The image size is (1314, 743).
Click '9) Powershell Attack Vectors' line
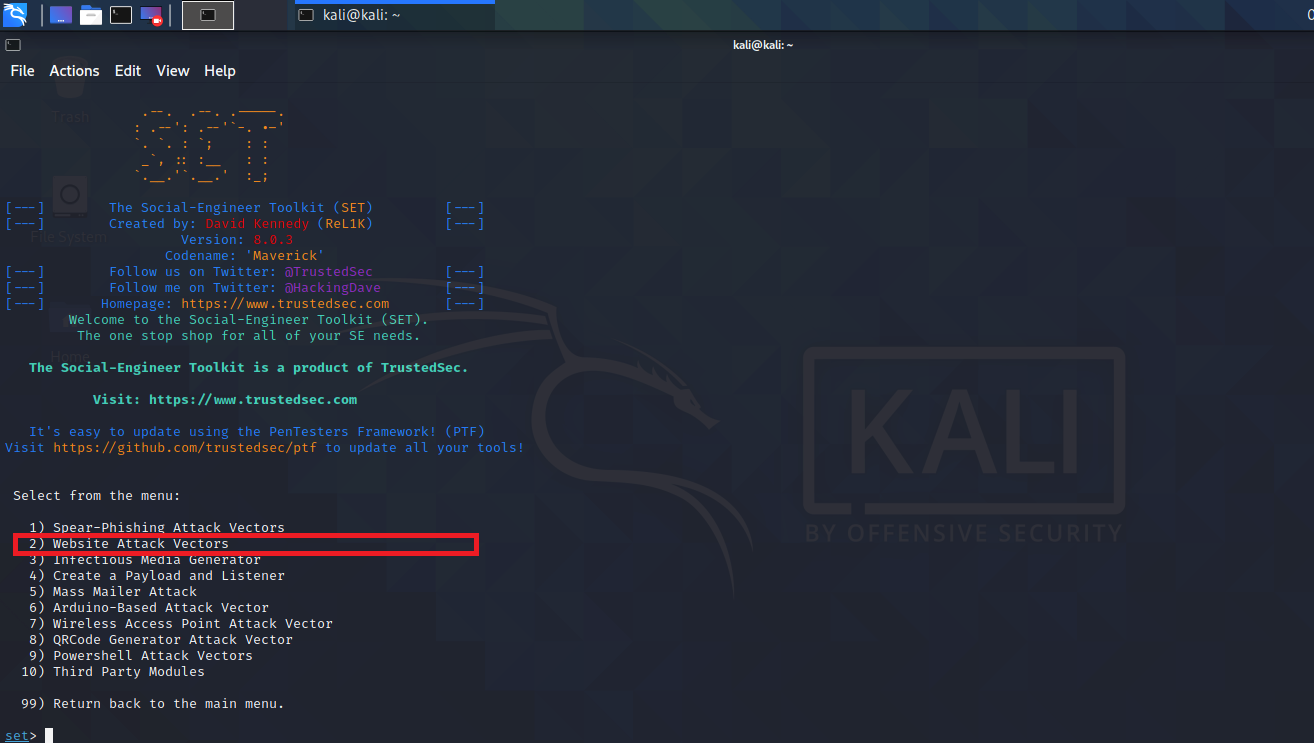(141, 656)
